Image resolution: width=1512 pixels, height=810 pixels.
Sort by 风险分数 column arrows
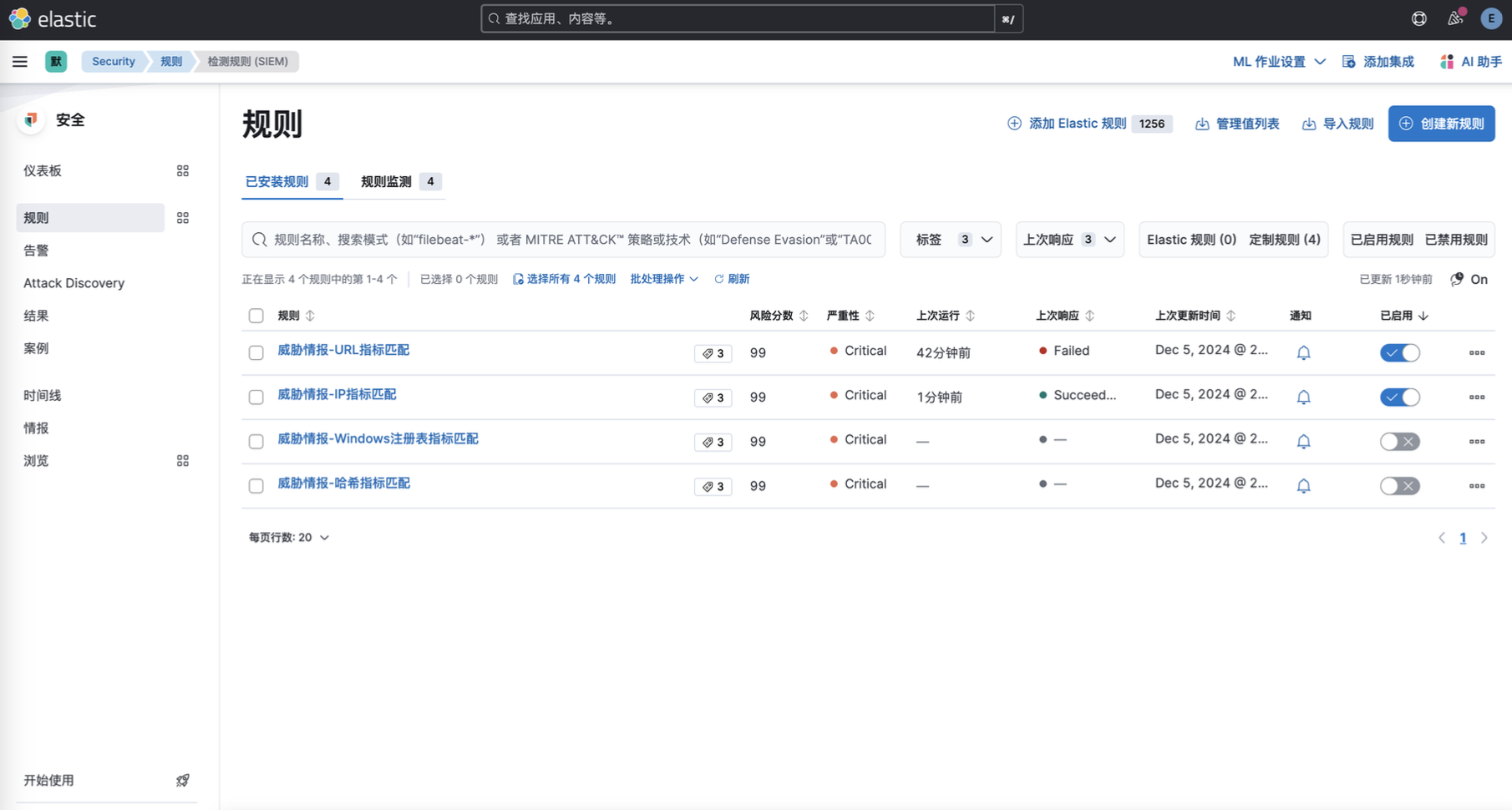[x=804, y=316]
